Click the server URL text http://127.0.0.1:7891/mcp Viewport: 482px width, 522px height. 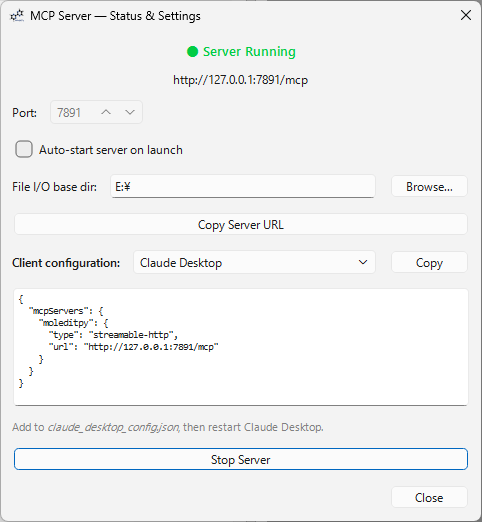click(240, 80)
